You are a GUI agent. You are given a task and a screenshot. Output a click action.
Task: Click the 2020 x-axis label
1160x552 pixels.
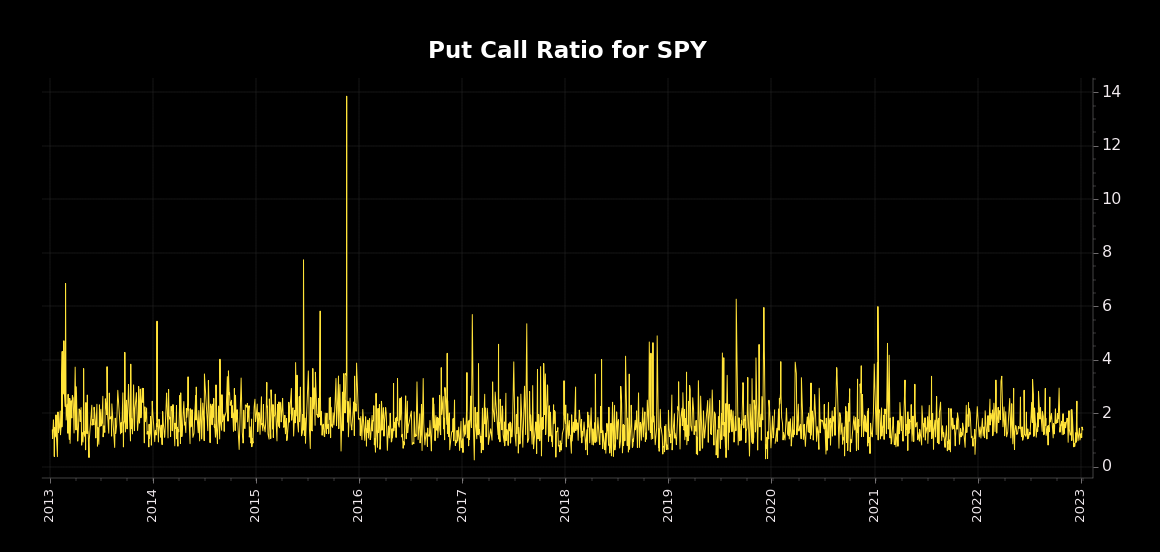click(x=772, y=505)
